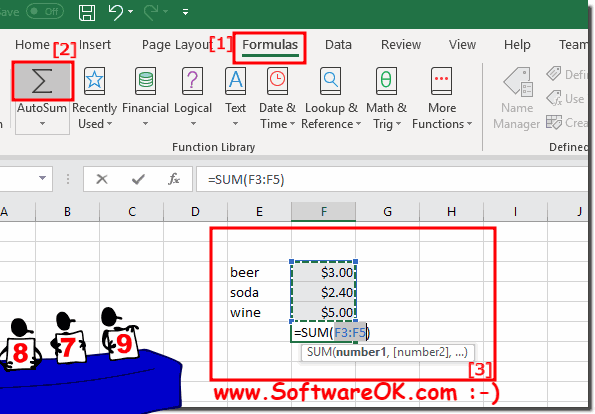Click the cell containing wine

[259, 312]
